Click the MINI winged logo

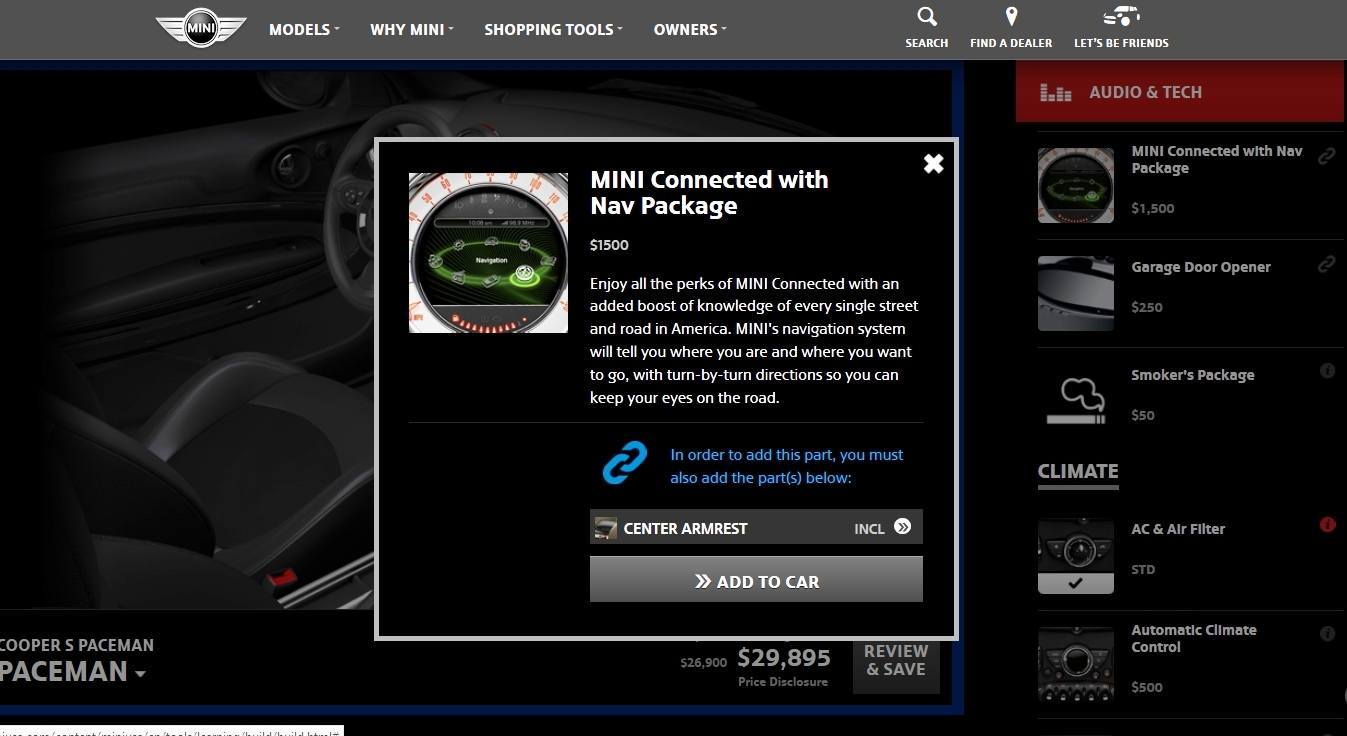[x=200, y=28]
